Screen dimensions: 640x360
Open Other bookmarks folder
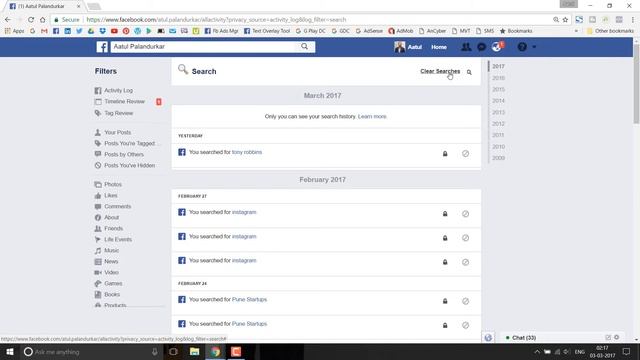610,31
